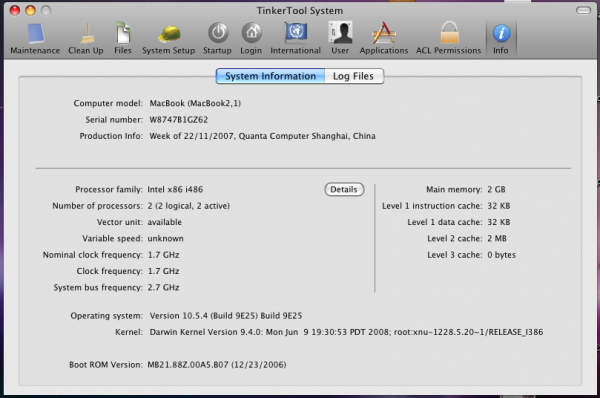Screen dimensions: 600x398
Task: Click operating system Version 10.5.4 text
Action: (x=226, y=316)
